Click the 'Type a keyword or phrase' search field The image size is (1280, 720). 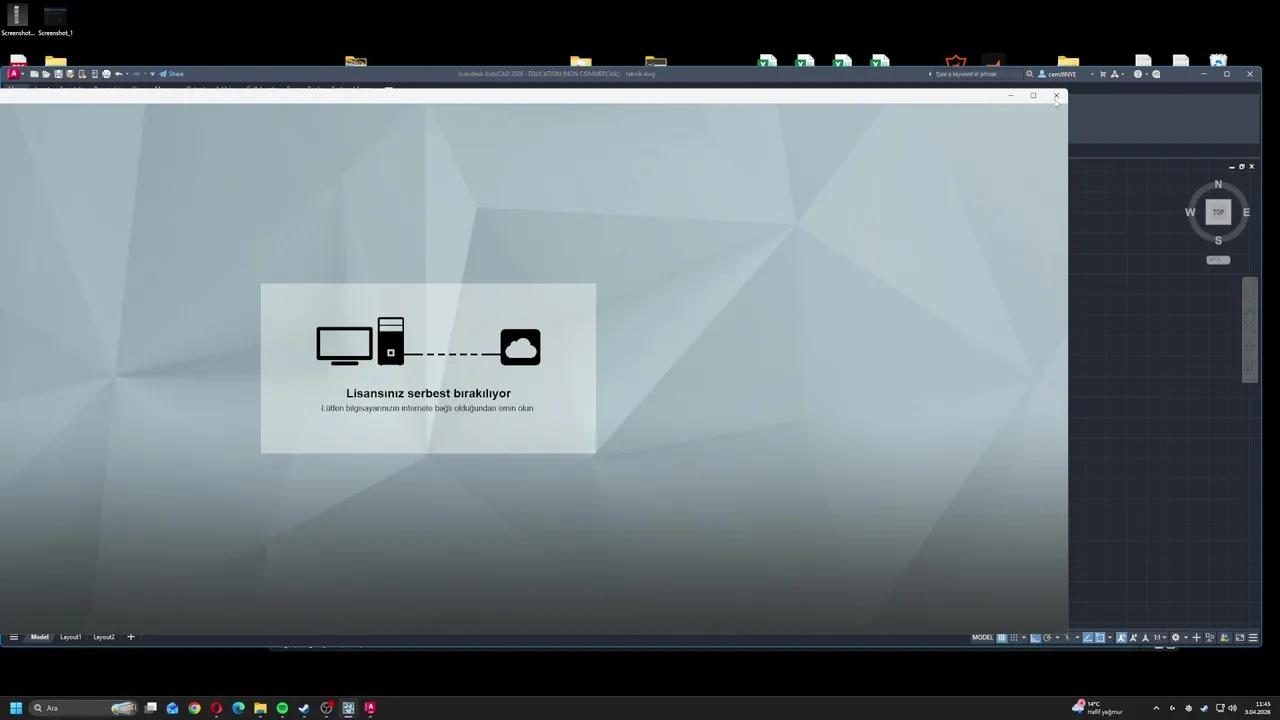(x=978, y=74)
